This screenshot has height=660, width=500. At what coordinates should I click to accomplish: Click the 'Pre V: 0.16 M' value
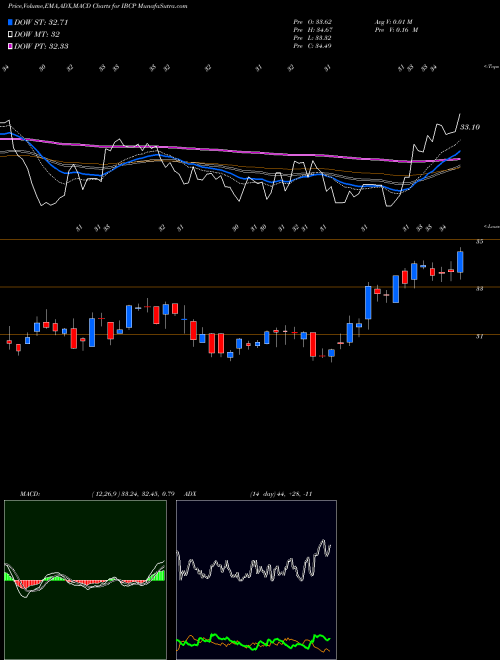click(x=396, y=30)
